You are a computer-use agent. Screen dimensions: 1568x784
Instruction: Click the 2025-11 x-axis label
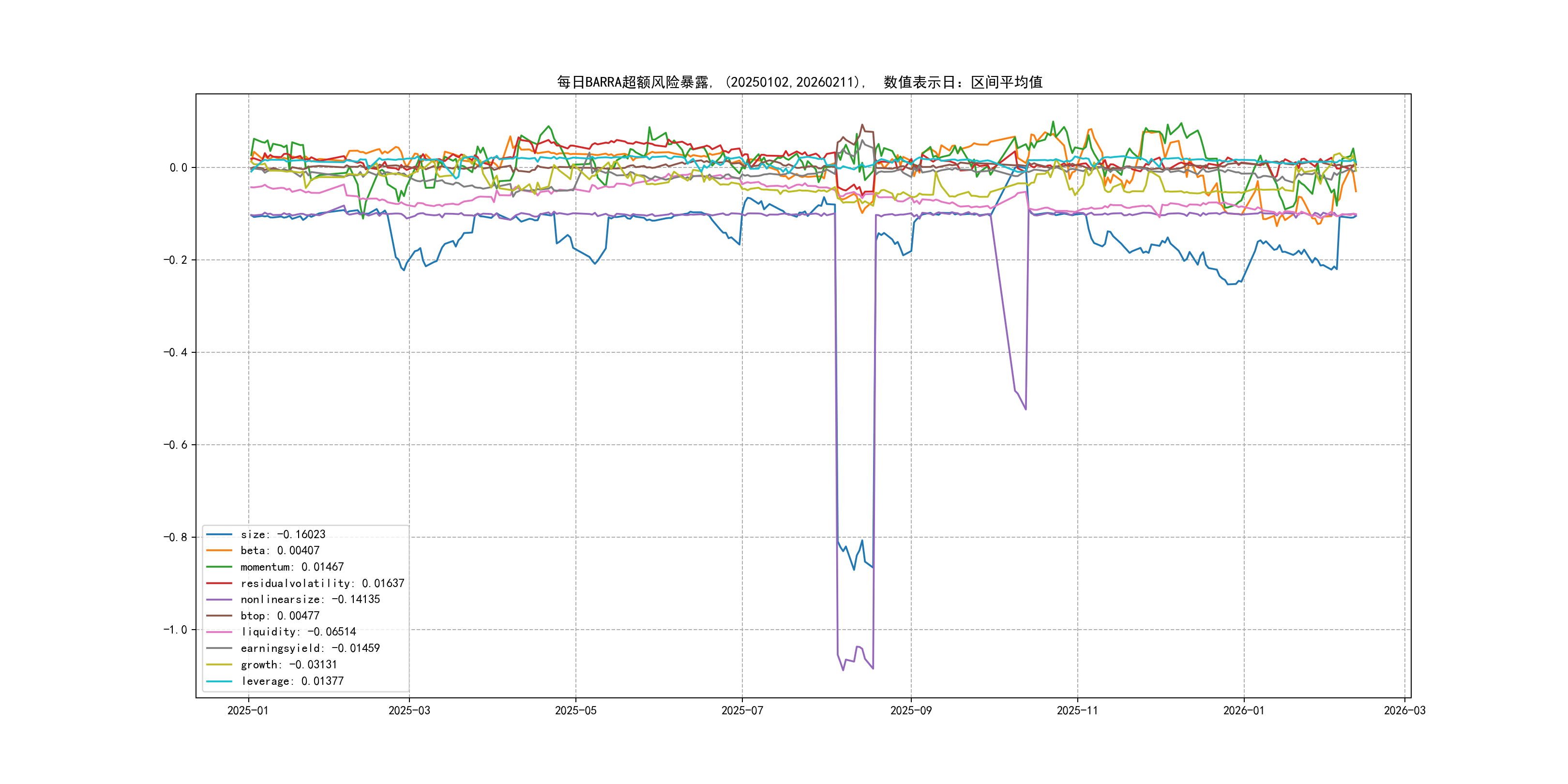[1077, 710]
